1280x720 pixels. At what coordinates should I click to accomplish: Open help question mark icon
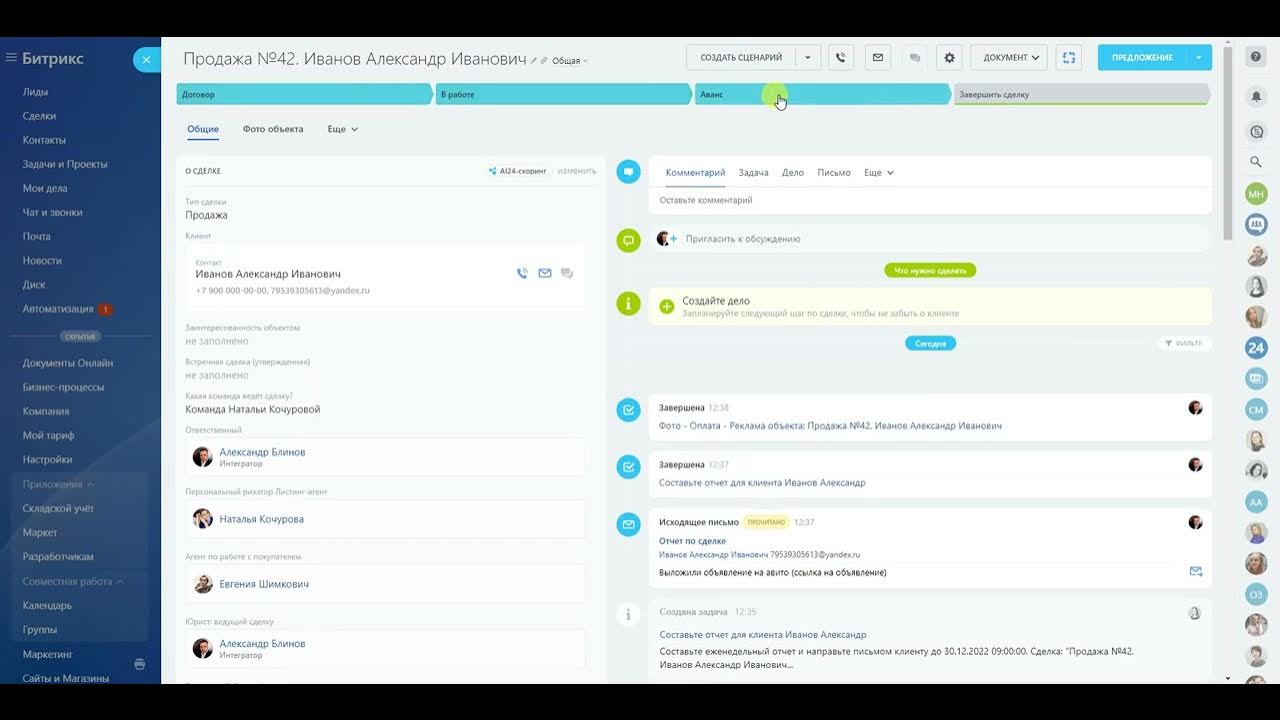(1256, 57)
